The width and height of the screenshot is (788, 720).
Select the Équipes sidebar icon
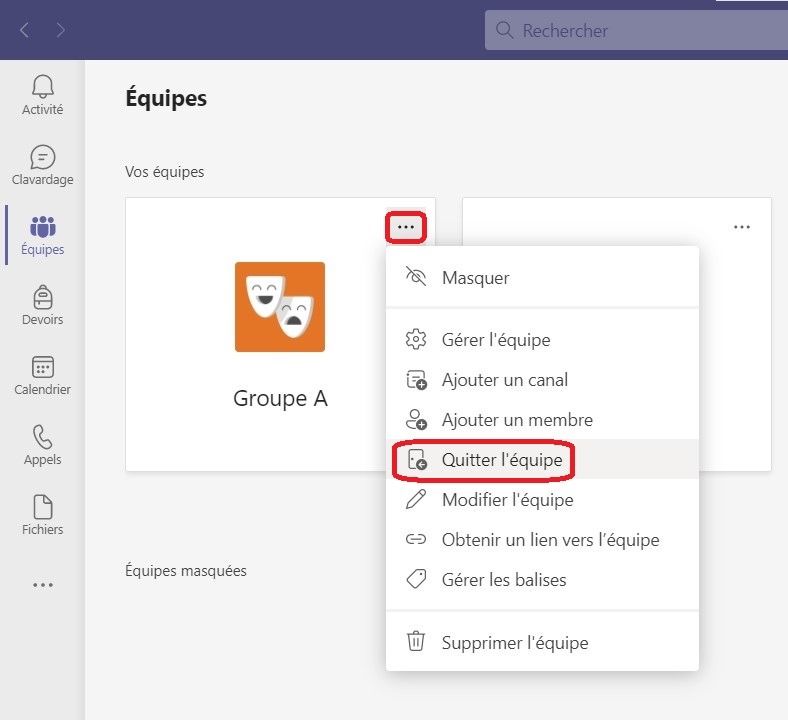click(42, 235)
